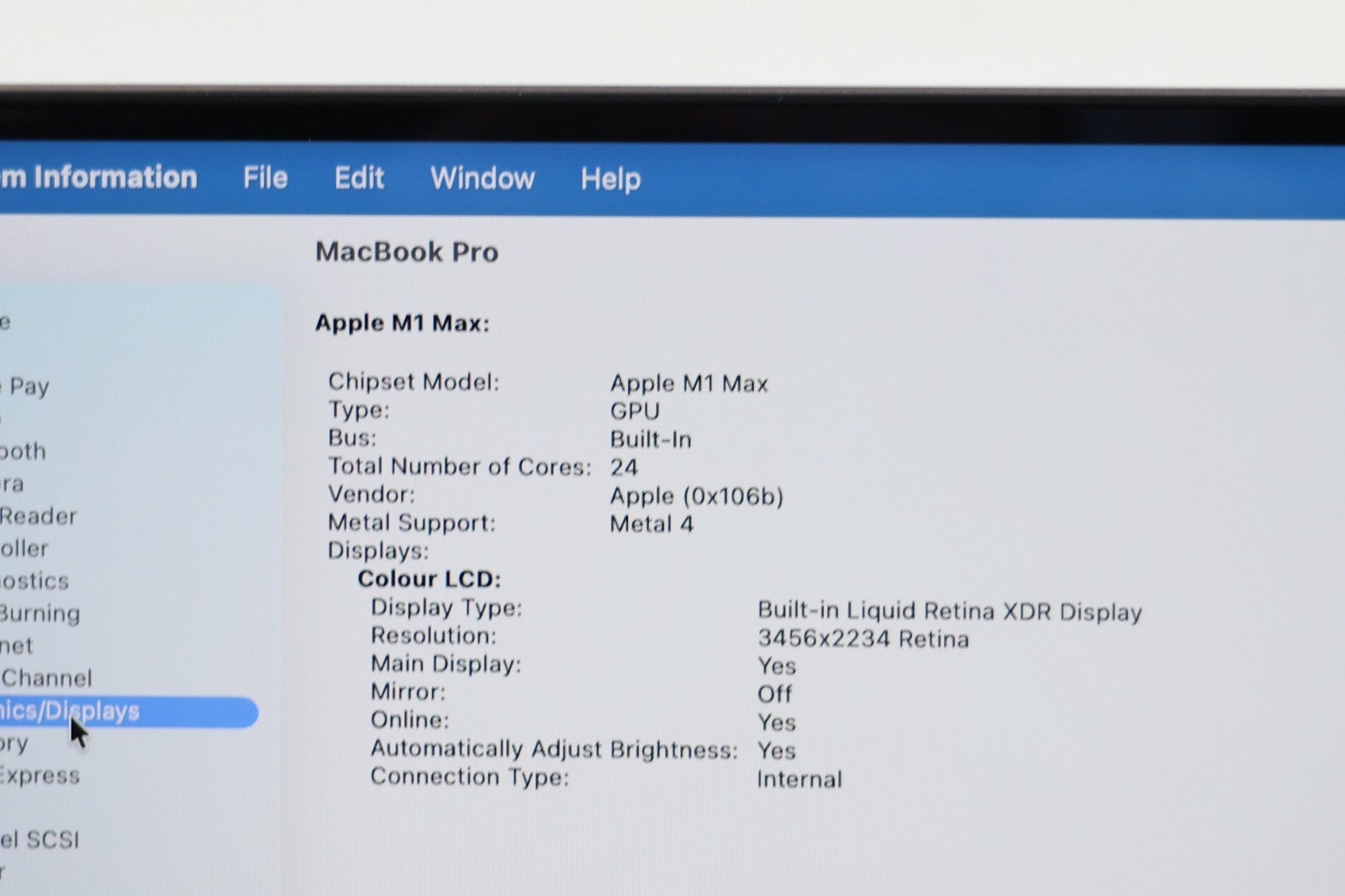
Task: Select Diagnostics in the sidebar
Action: tap(34, 581)
